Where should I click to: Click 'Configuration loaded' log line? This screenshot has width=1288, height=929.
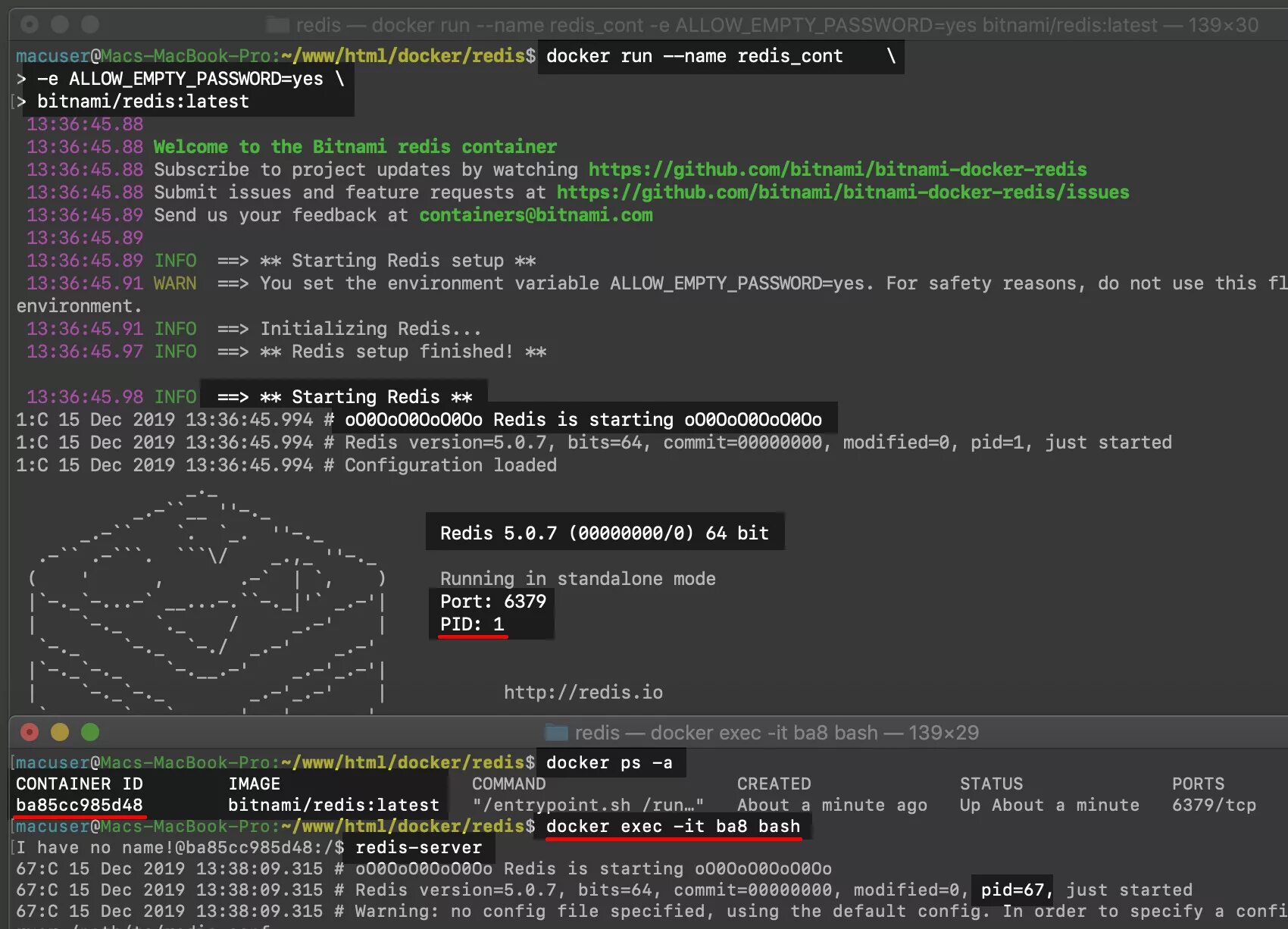451,465
